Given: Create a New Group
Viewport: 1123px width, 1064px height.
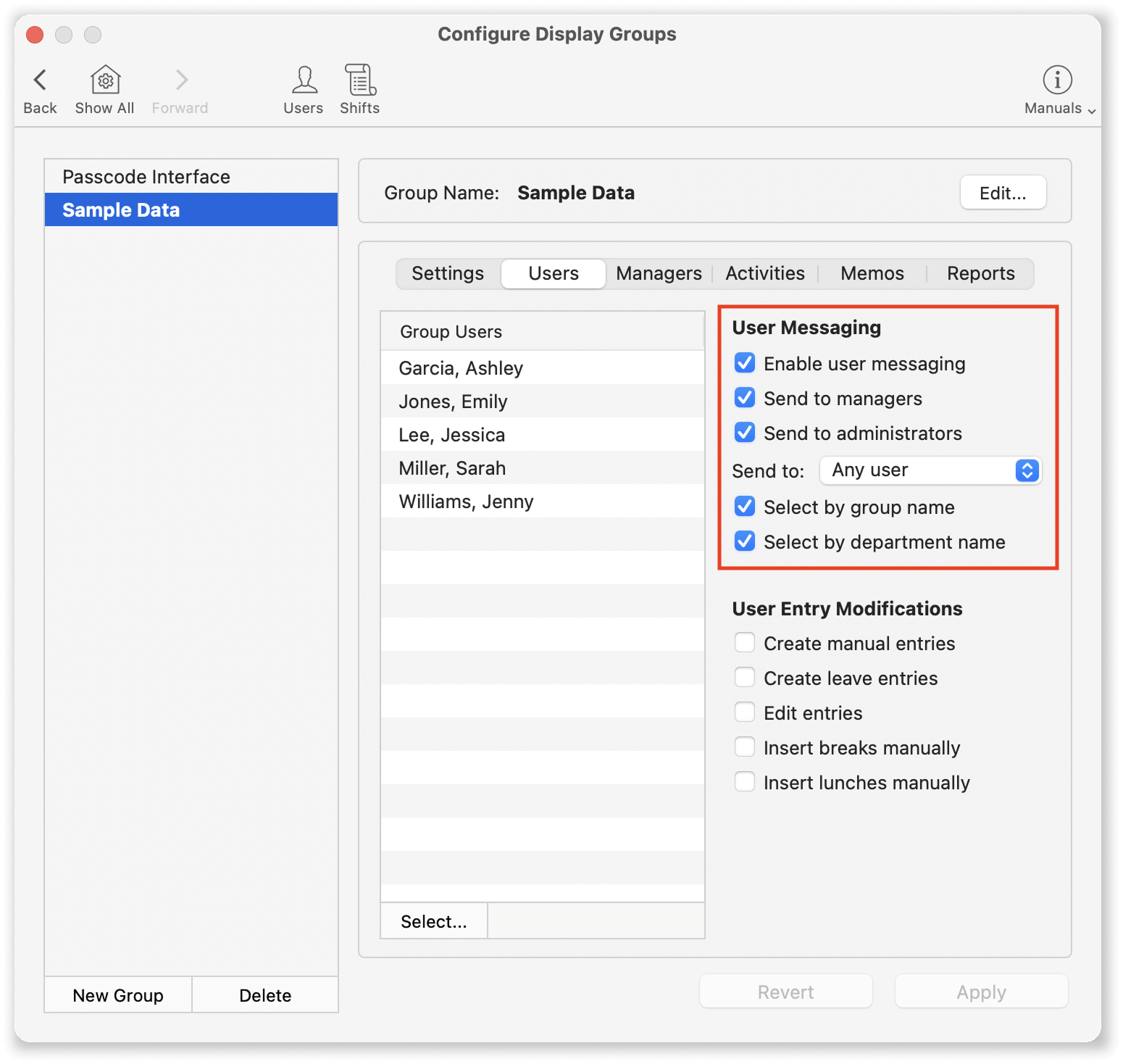Looking at the screenshot, I should 117,994.
